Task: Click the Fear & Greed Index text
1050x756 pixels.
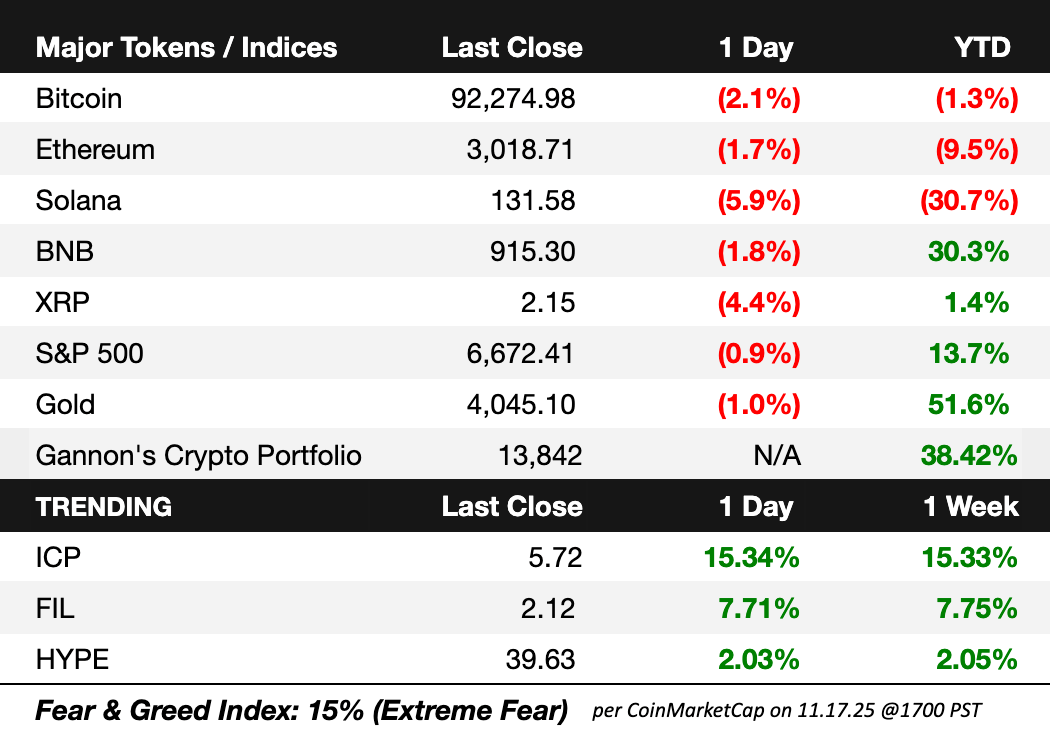Action: 301,711
